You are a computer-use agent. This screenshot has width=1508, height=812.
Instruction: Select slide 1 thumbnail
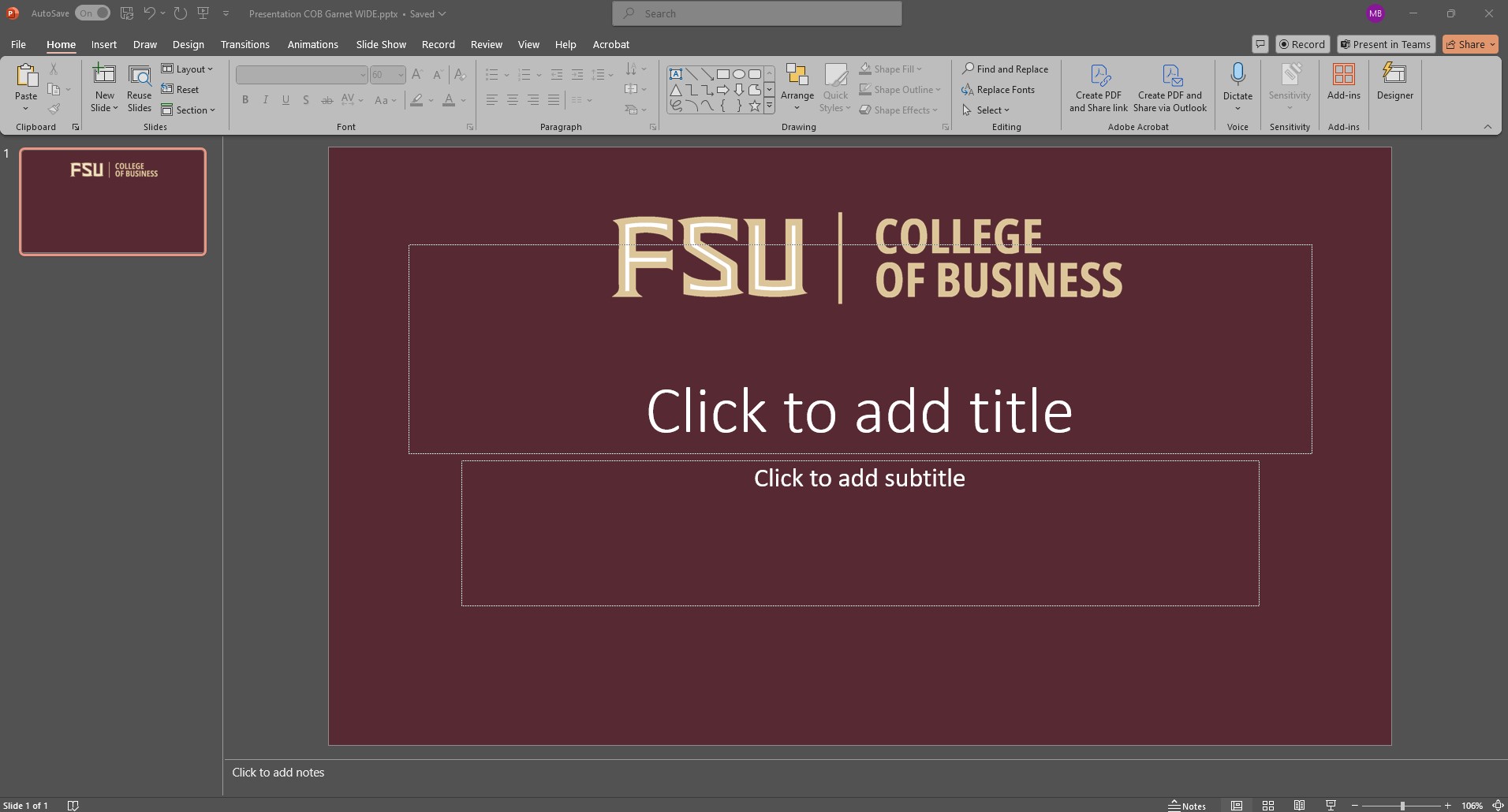coord(113,202)
